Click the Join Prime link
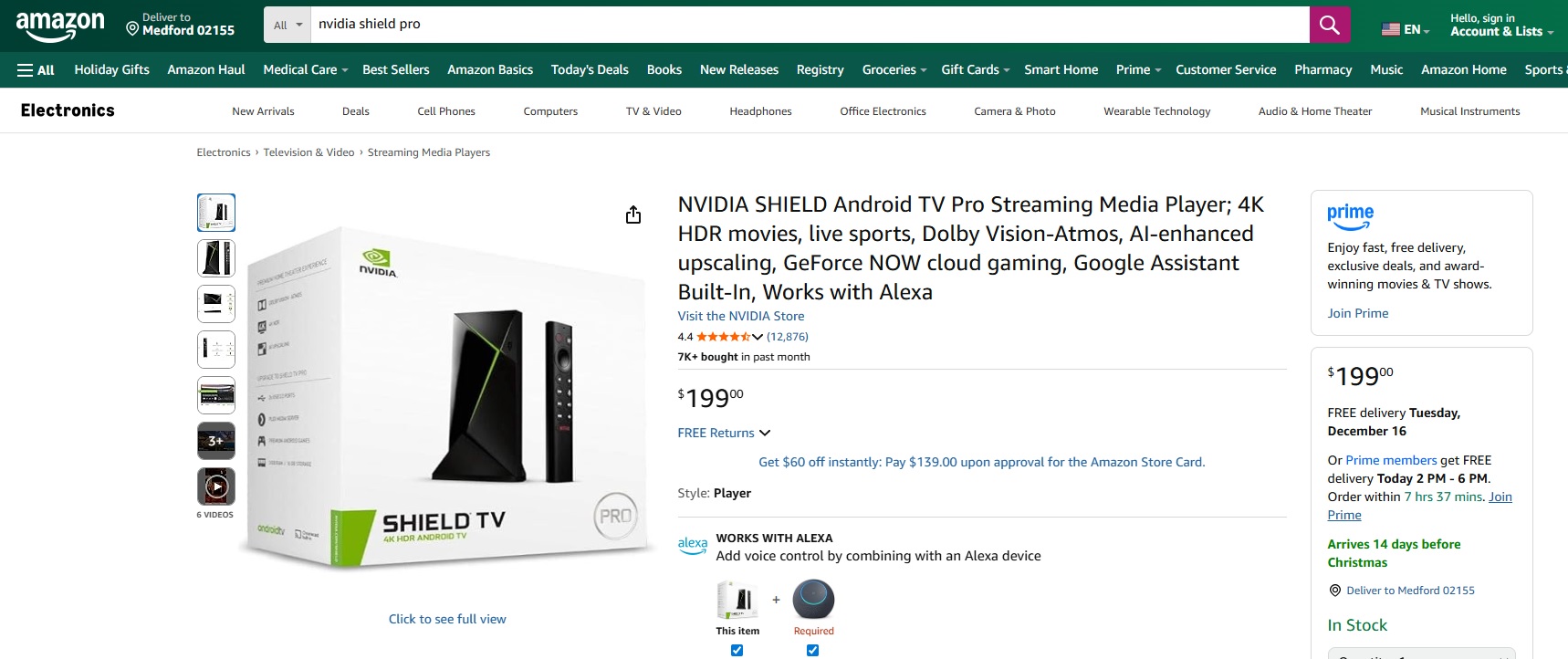This screenshot has height=659, width=1568. [x=1357, y=313]
